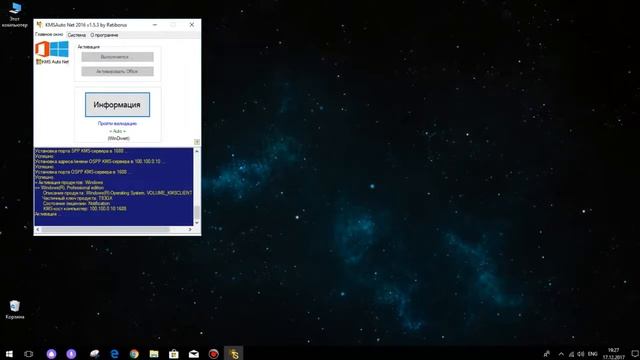Click the small button above log scrollbar

click(197, 142)
